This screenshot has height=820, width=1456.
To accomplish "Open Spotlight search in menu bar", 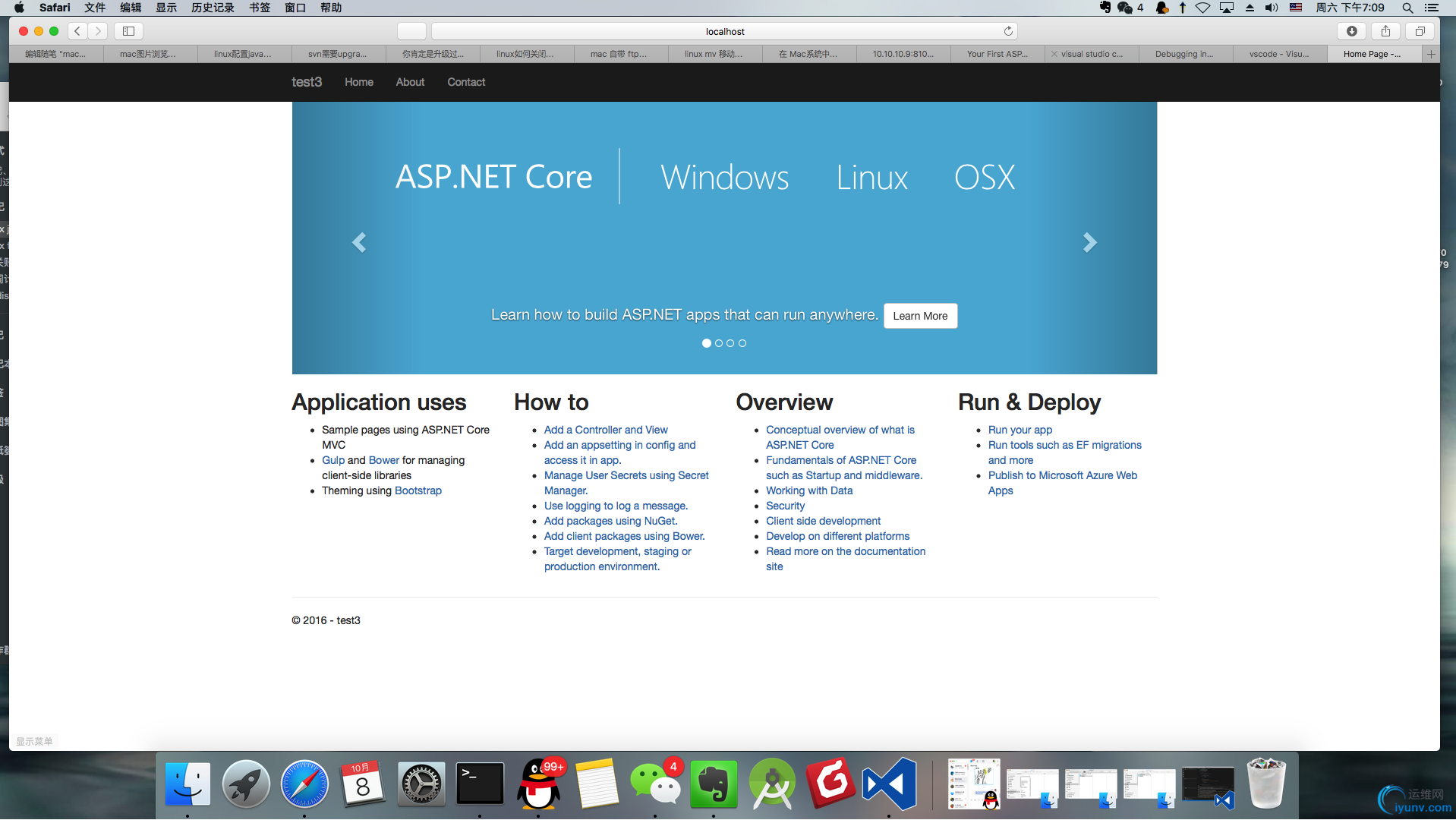I will point(1407,8).
